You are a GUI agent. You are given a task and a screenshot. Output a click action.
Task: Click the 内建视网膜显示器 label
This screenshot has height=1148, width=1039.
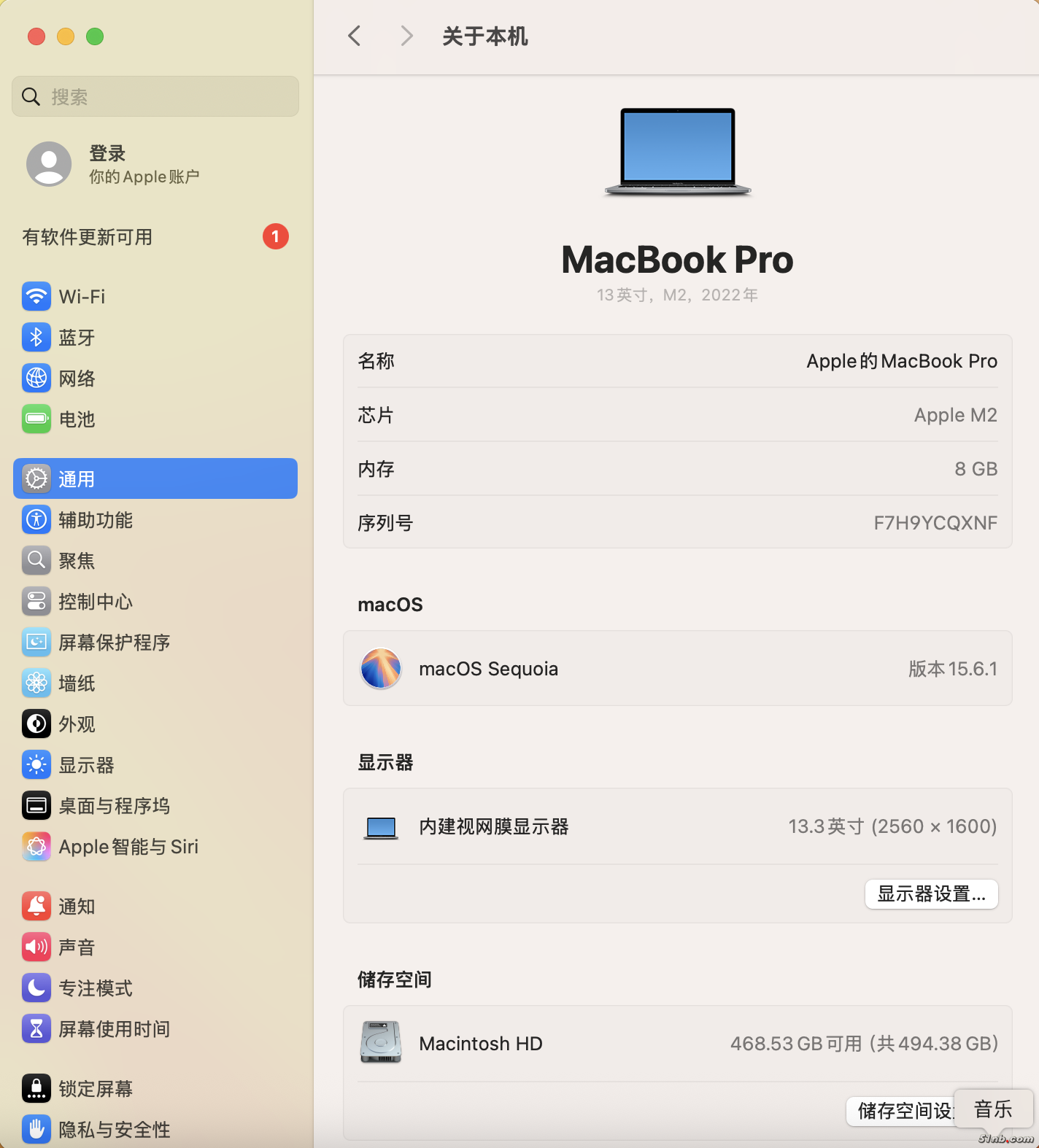pyautogui.click(x=494, y=826)
